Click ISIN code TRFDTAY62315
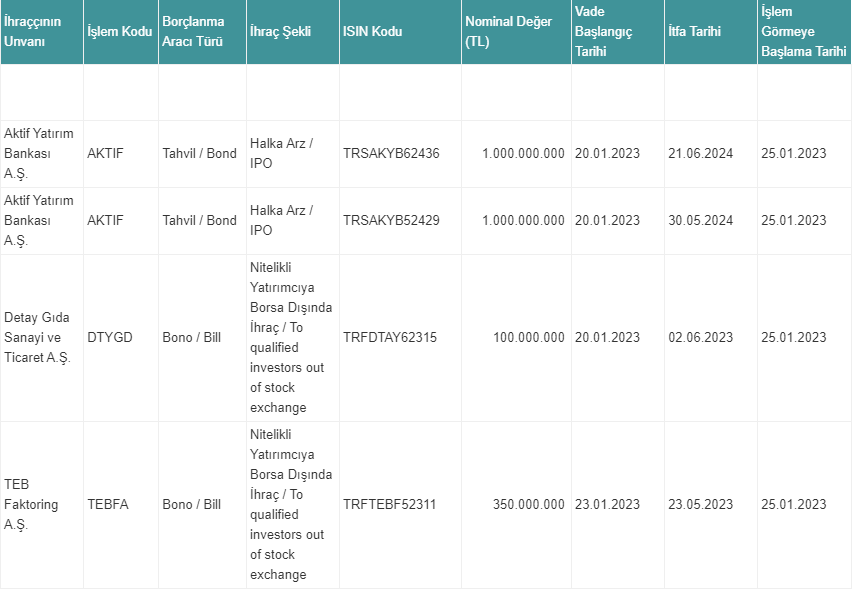The width and height of the screenshot is (860, 590). click(390, 337)
